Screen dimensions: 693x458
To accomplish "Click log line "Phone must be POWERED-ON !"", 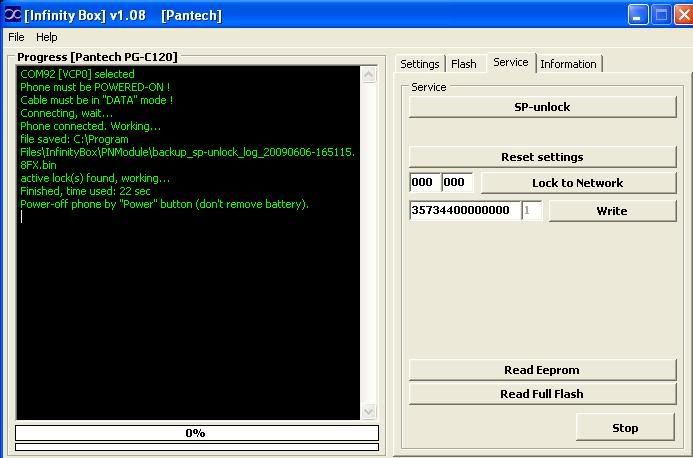I will pos(95,87).
